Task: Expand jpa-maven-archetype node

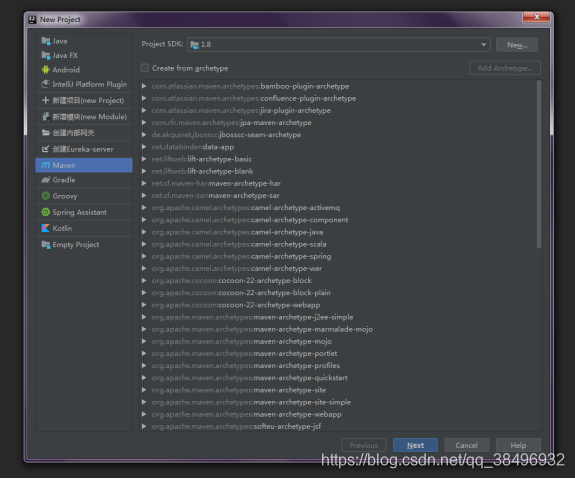Action: point(144,123)
